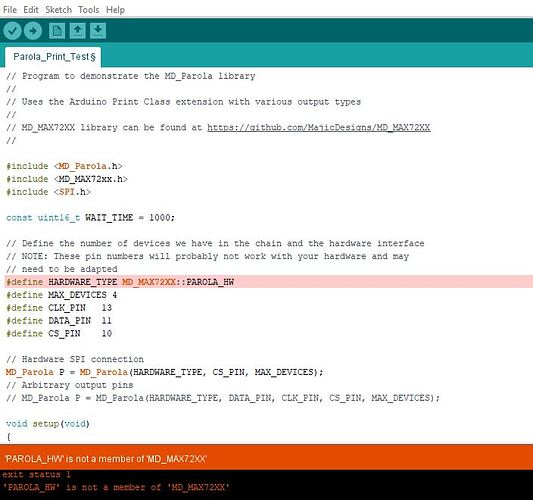533x500 pixels.
Task: Open a sketch with the up-arrow icon
Action: point(78,31)
